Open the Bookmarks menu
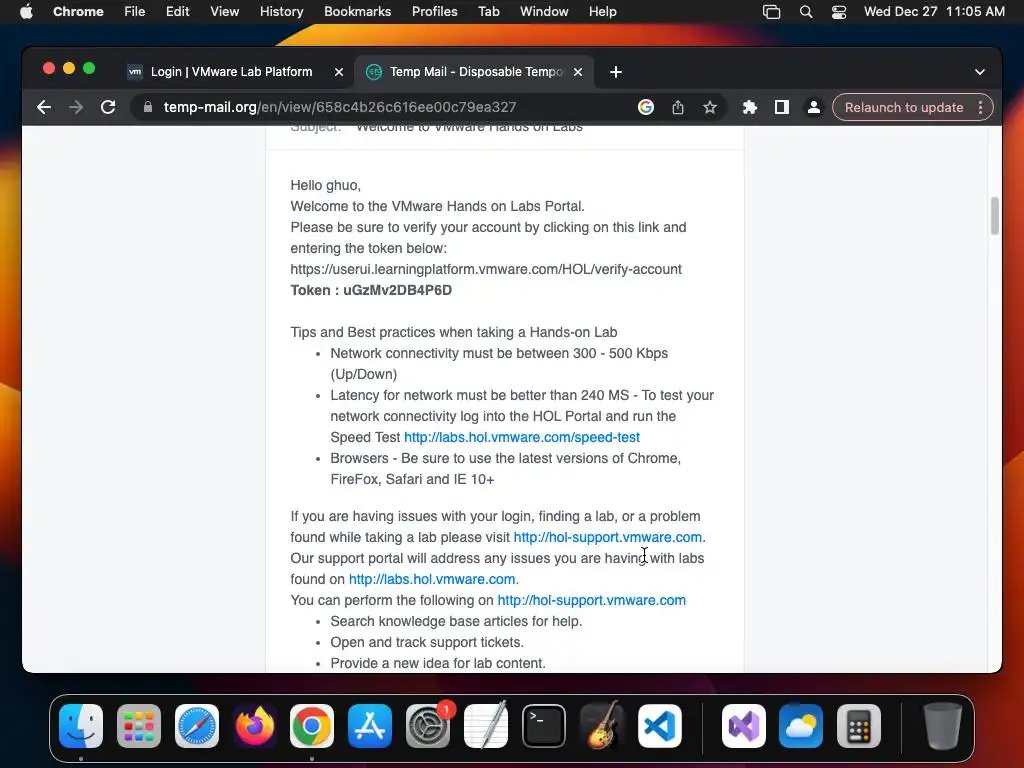This screenshot has width=1024, height=768. [357, 12]
